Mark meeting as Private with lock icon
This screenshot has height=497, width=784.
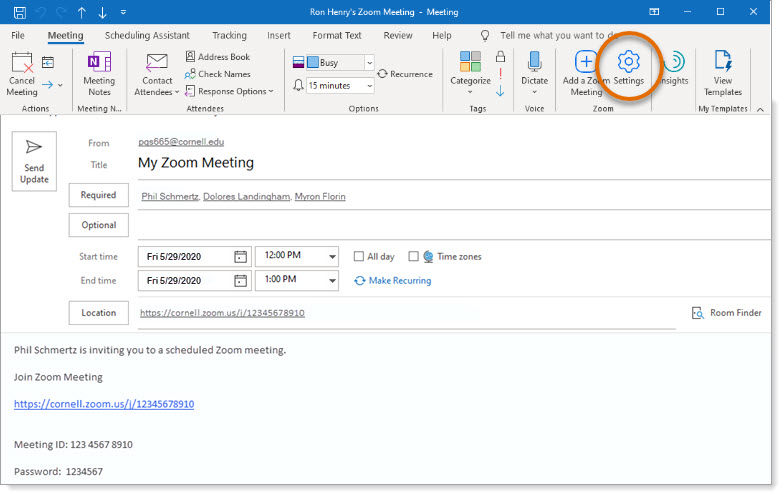(500, 56)
